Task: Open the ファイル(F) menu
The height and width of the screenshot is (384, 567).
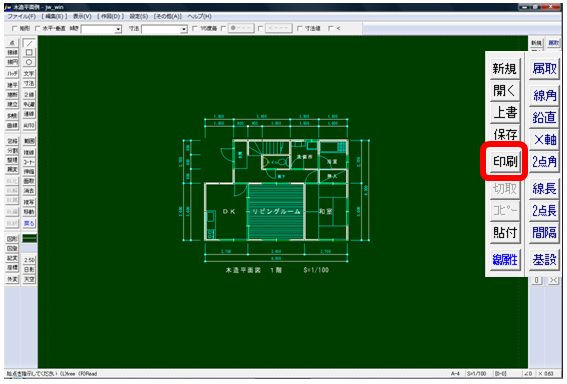Action: point(21,16)
